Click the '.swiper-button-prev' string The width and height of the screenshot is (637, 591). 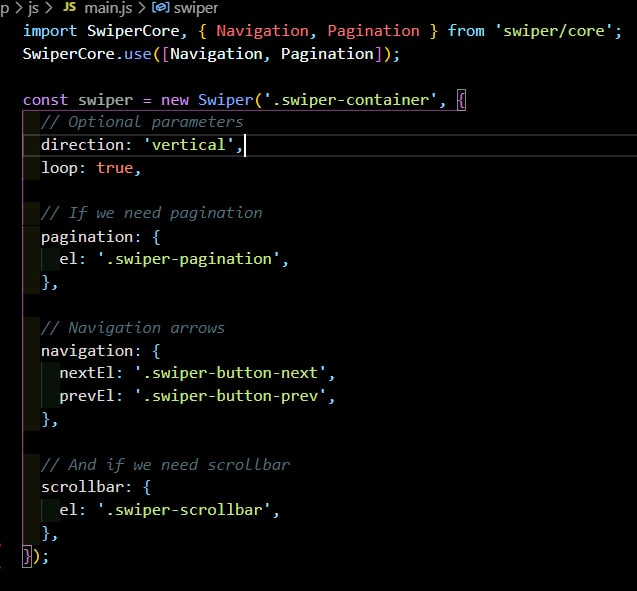pos(230,396)
